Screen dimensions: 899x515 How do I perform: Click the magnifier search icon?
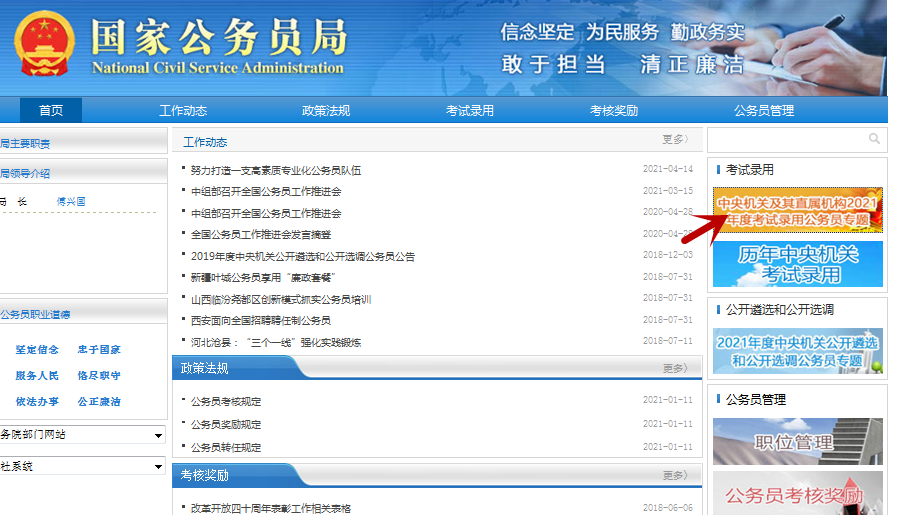click(x=875, y=139)
